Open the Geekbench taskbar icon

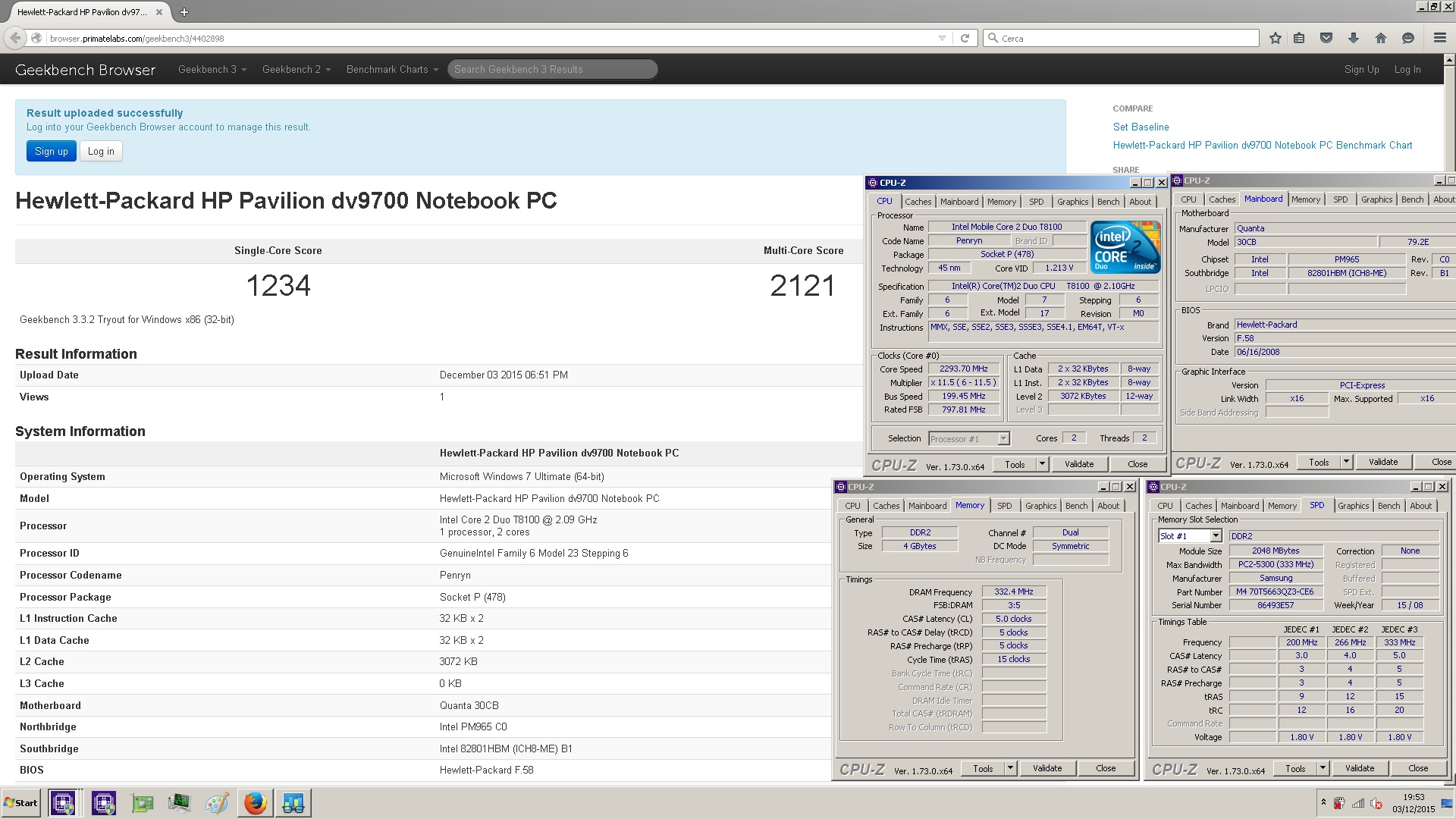tap(293, 802)
